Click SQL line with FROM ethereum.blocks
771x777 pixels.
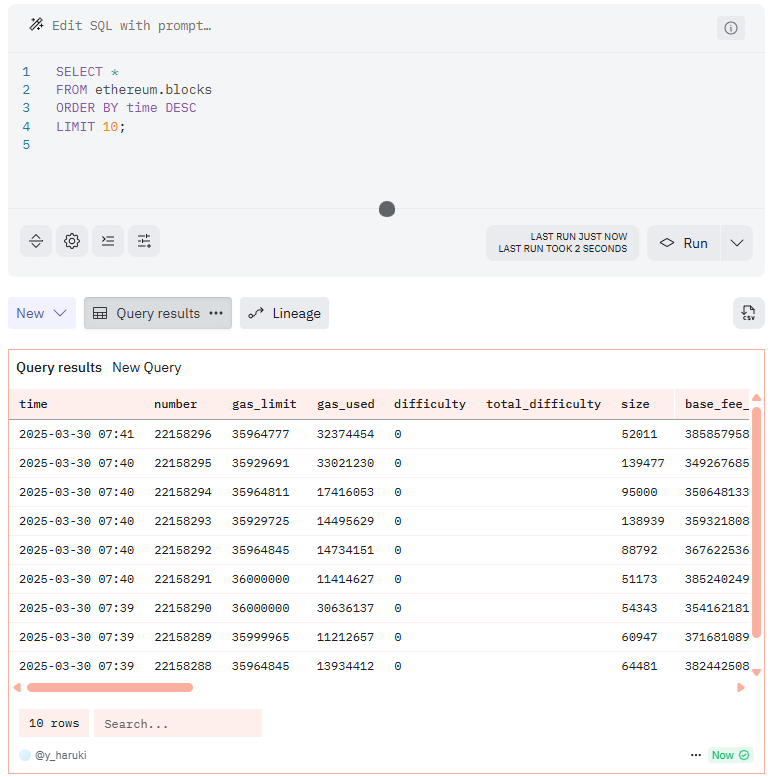coord(134,90)
